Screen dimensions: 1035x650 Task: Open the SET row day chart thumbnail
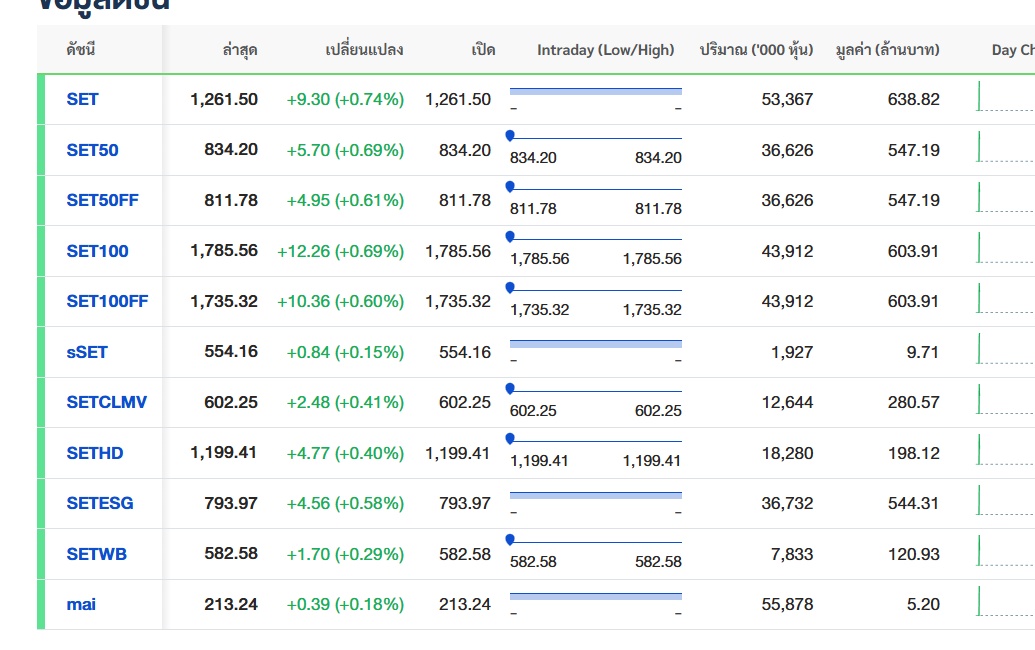(x=1005, y=98)
